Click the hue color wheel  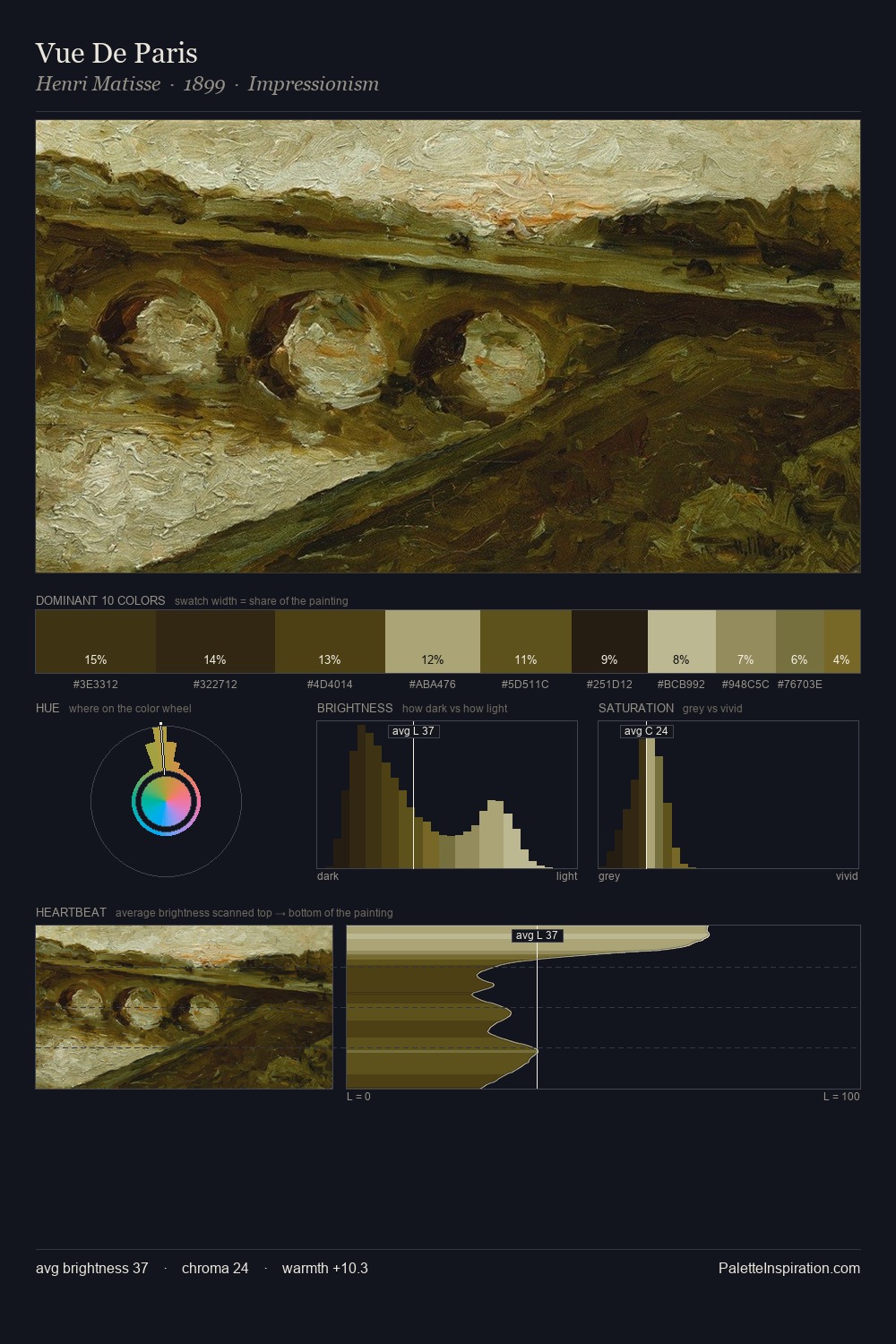[166, 801]
